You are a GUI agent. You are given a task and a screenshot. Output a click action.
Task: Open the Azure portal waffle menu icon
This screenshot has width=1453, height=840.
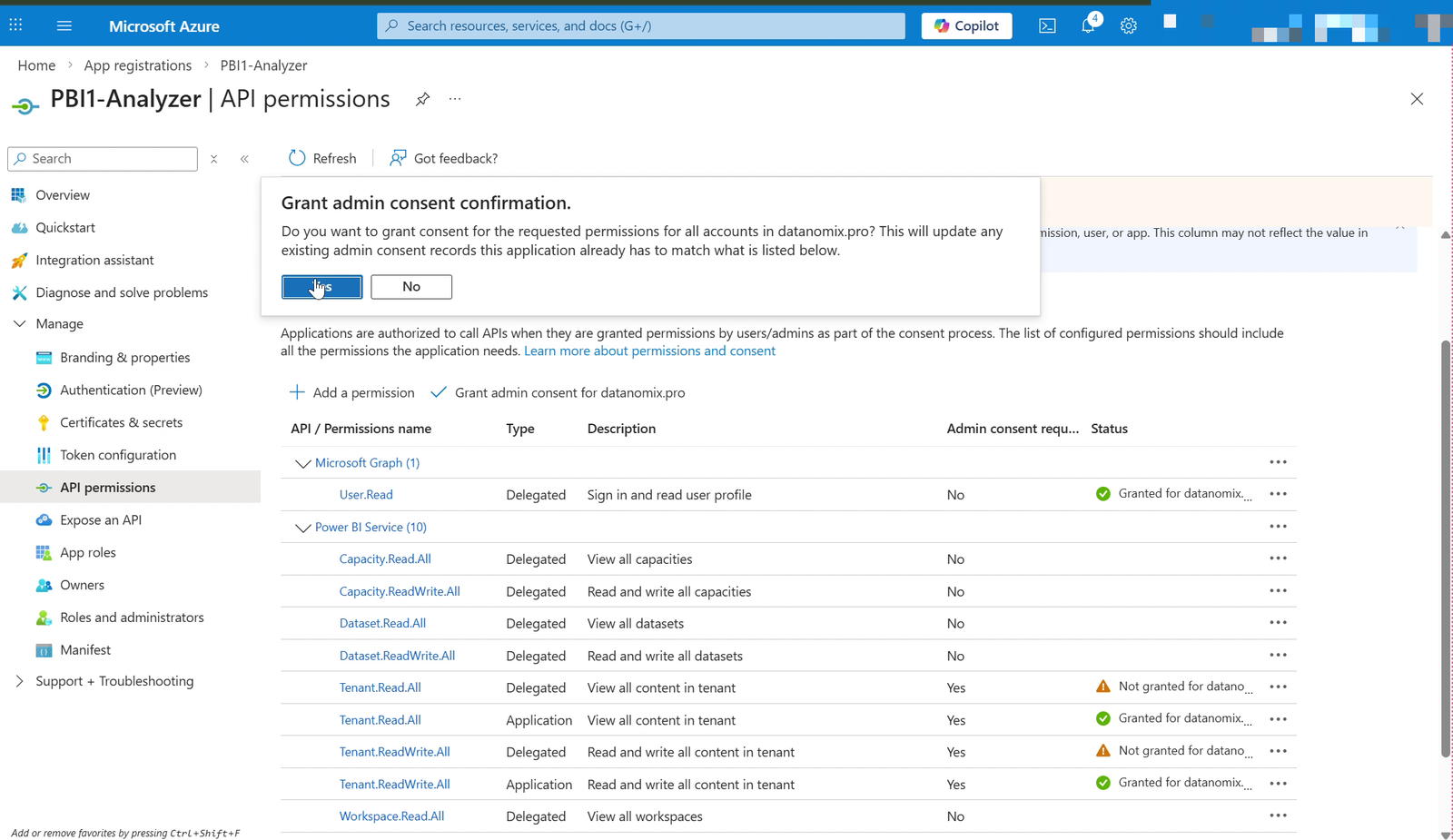[x=15, y=25]
